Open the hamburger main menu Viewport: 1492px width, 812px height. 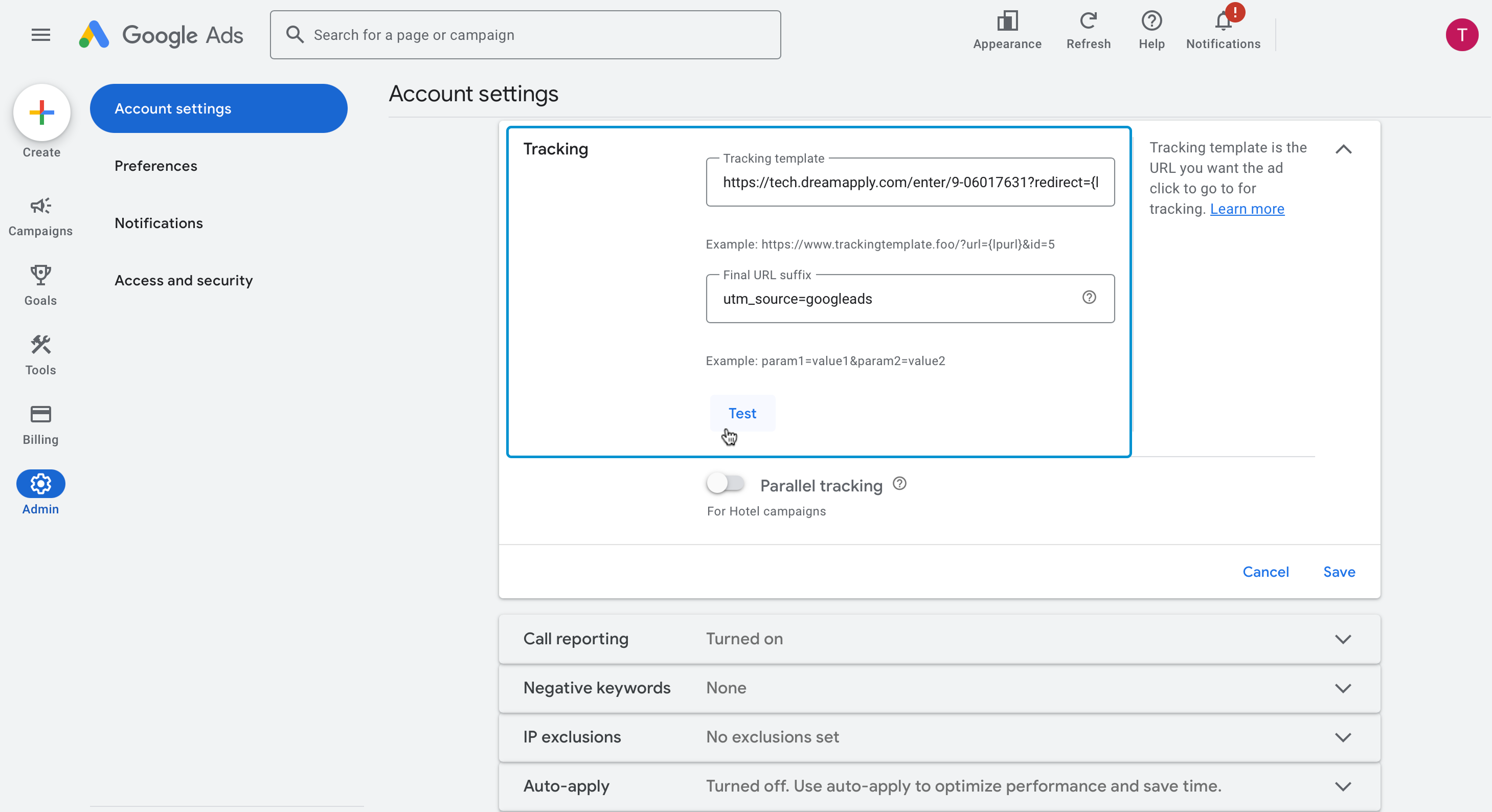(40, 35)
